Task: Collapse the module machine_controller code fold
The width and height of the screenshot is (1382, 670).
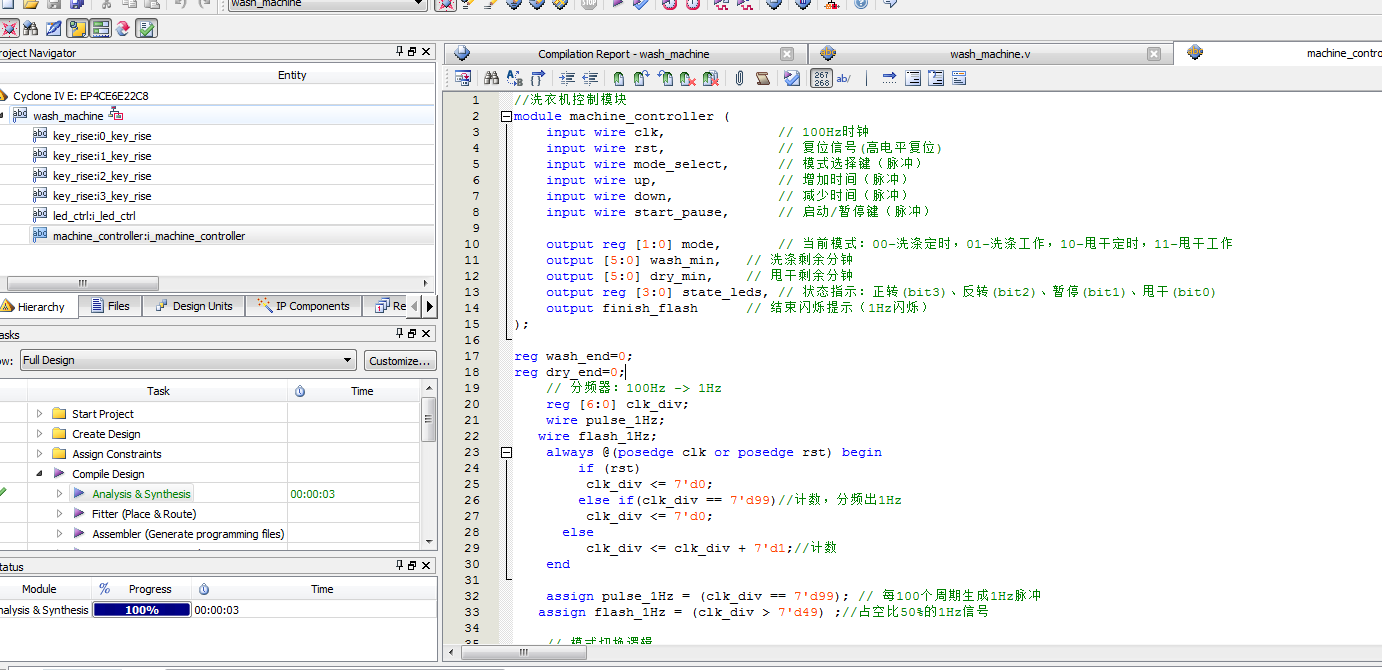Action: pos(506,117)
